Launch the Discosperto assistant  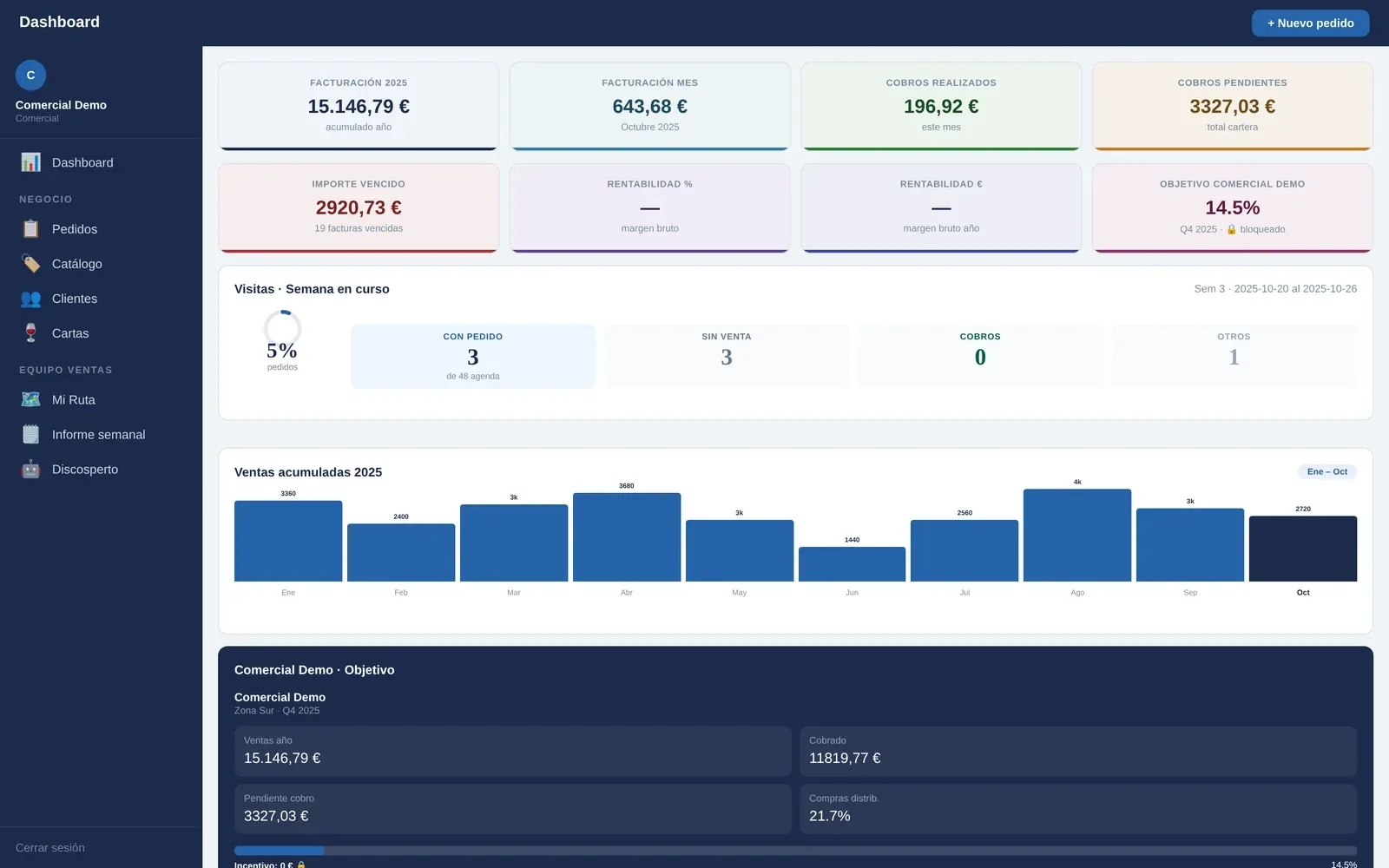[101, 469]
